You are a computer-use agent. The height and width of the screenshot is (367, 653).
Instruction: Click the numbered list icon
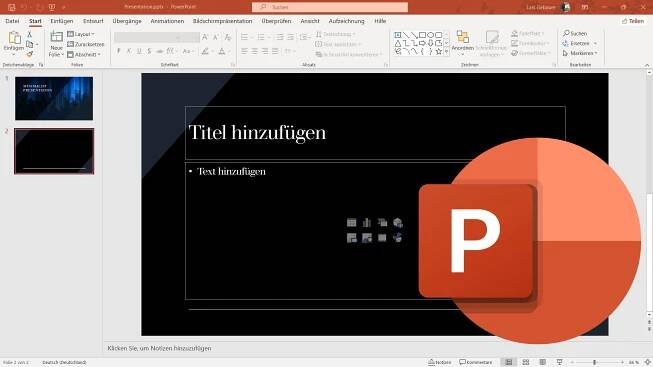pos(261,37)
